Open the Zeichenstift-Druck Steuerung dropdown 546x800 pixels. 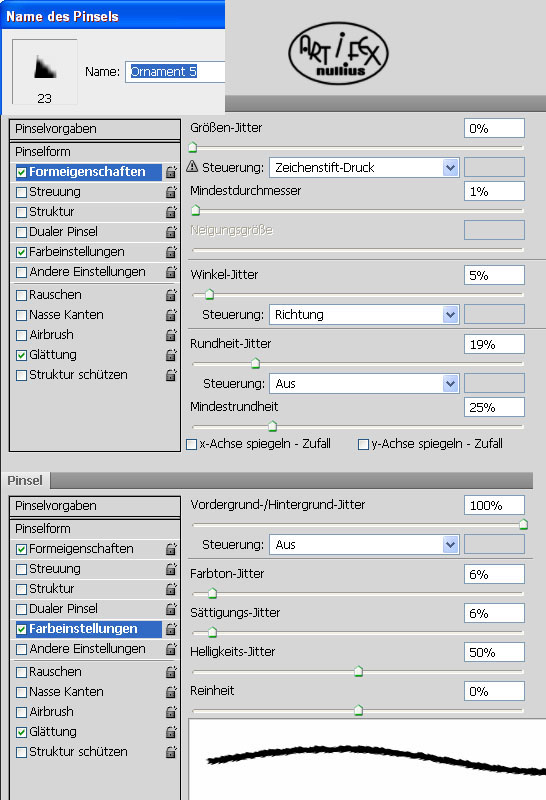point(364,167)
